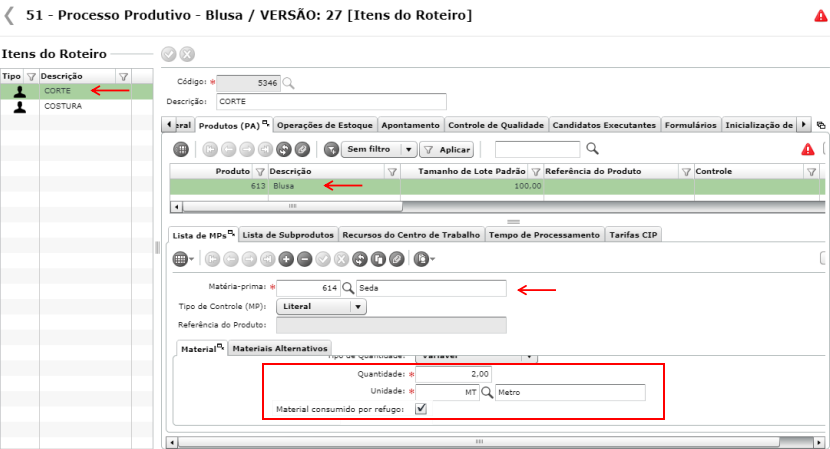Go to last record in Produtos toolbar
This screenshot has height=449, width=830.
pyautogui.click(x=265, y=150)
